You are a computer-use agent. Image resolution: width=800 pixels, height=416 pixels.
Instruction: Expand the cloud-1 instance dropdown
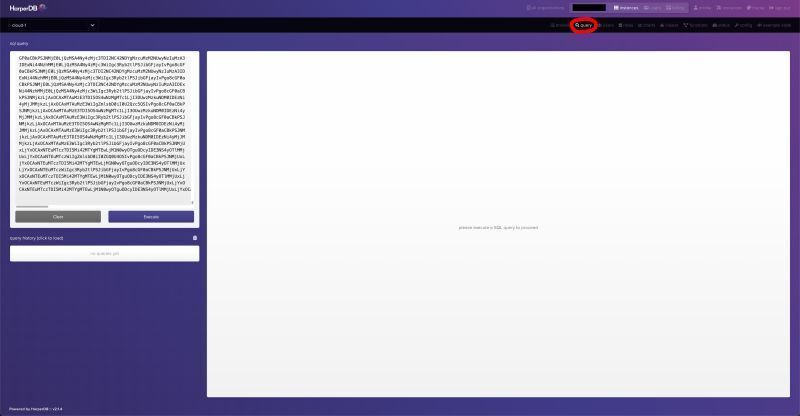(52, 25)
